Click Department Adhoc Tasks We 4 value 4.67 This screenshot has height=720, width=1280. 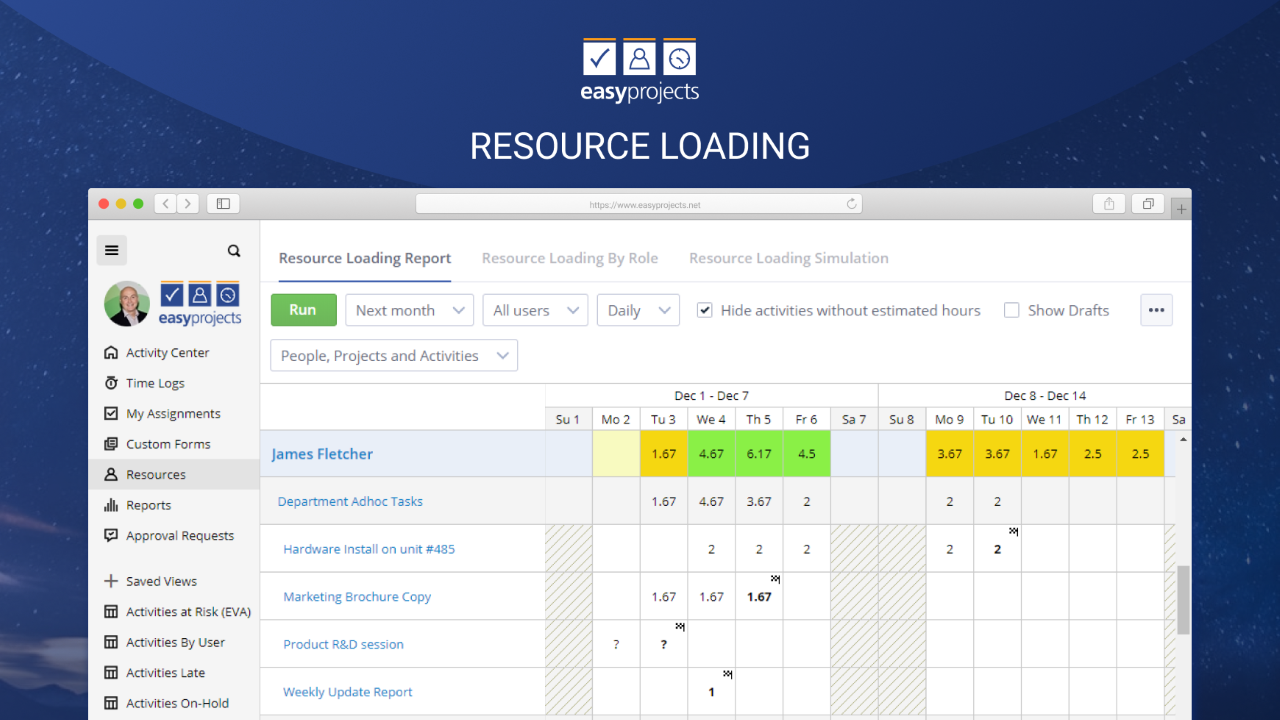(712, 502)
